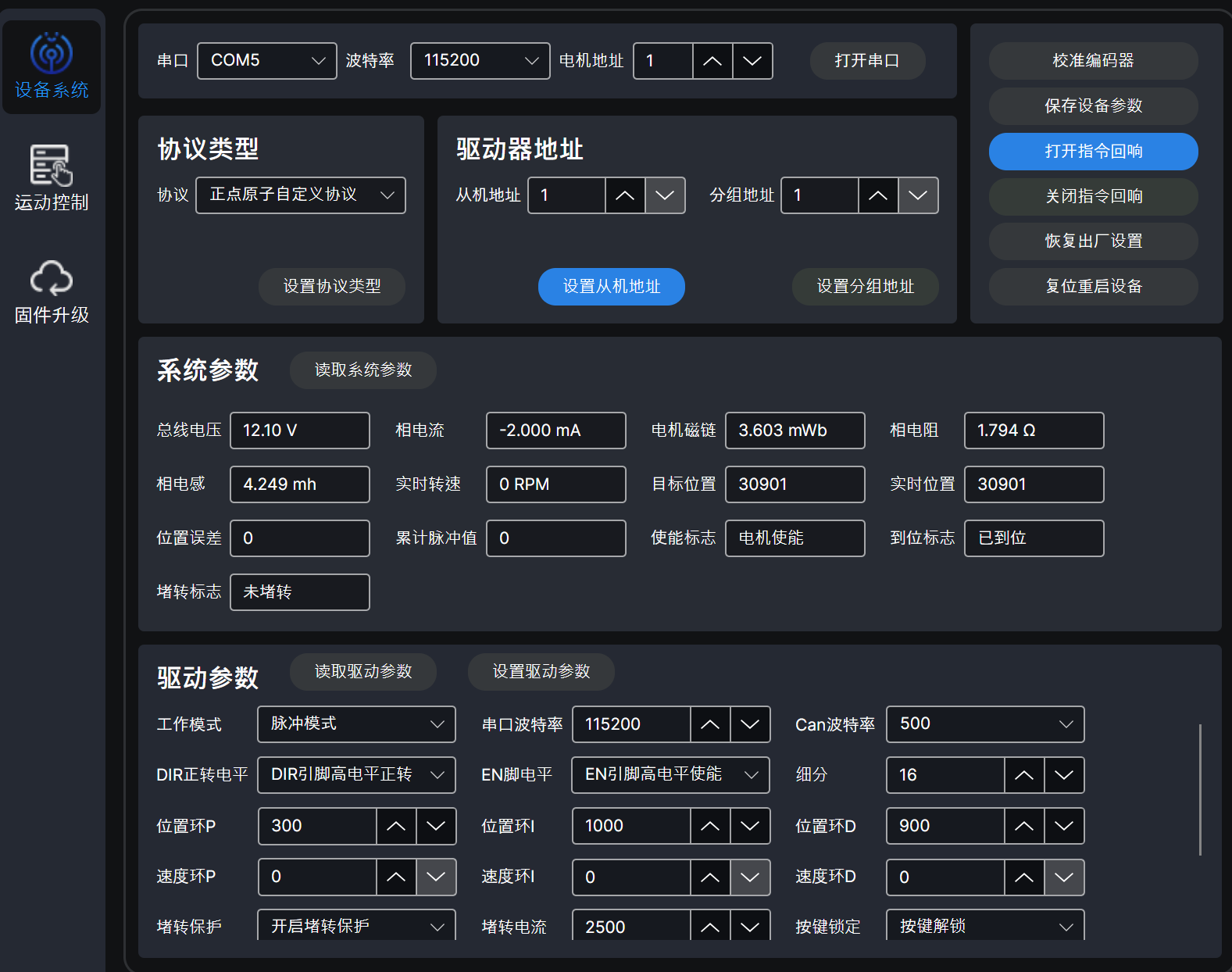The image size is (1232, 972).
Task: Switch to the 运动控制 sidebar section
Action: (x=52, y=179)
